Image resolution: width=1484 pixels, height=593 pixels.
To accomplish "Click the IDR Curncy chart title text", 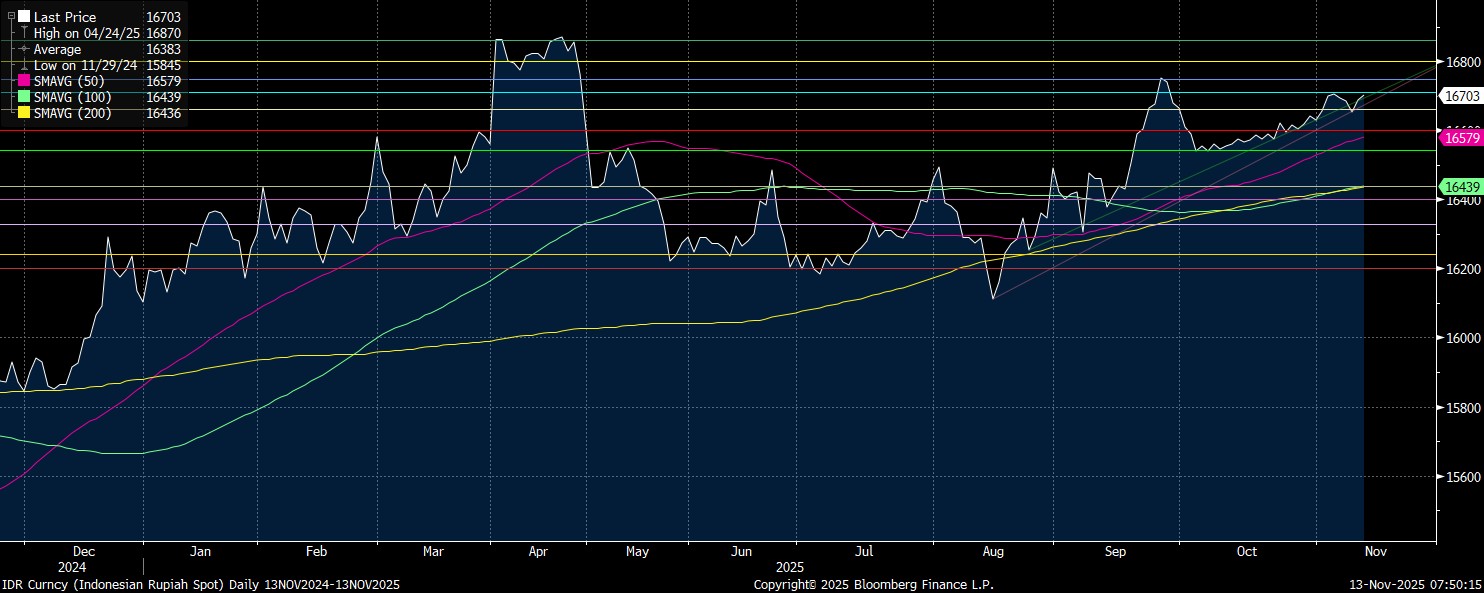I will click(x=200, y=584).
